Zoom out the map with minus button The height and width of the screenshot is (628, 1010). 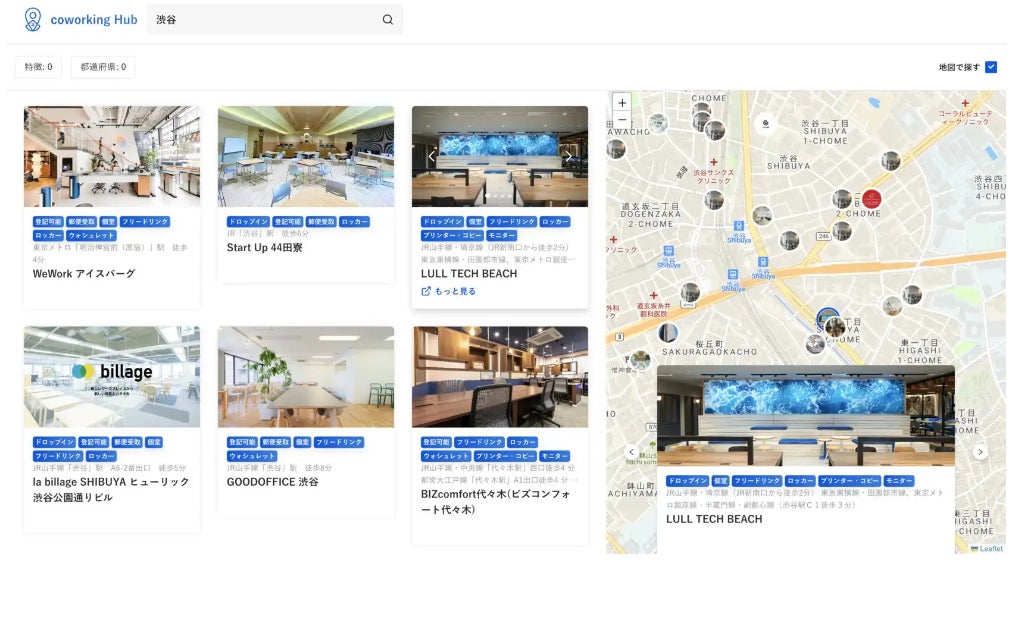pos(622,119)
